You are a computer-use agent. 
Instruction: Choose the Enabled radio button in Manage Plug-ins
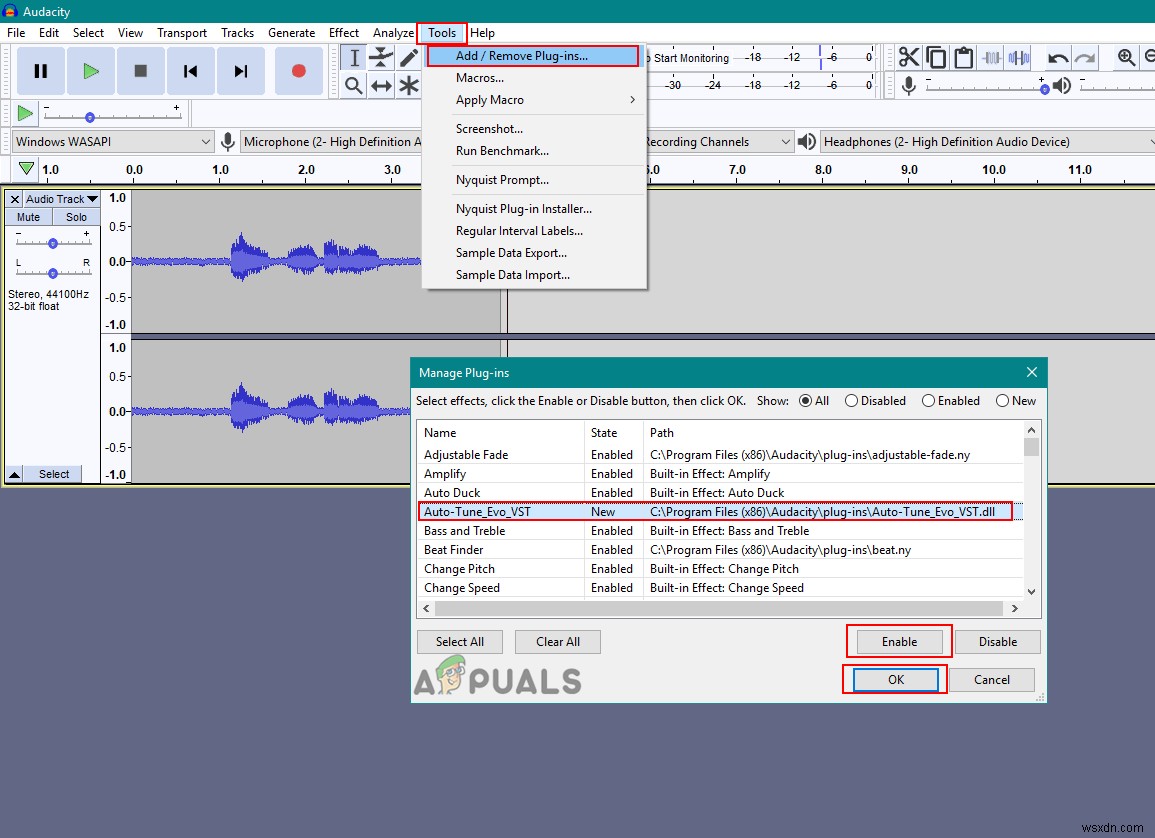927,400
